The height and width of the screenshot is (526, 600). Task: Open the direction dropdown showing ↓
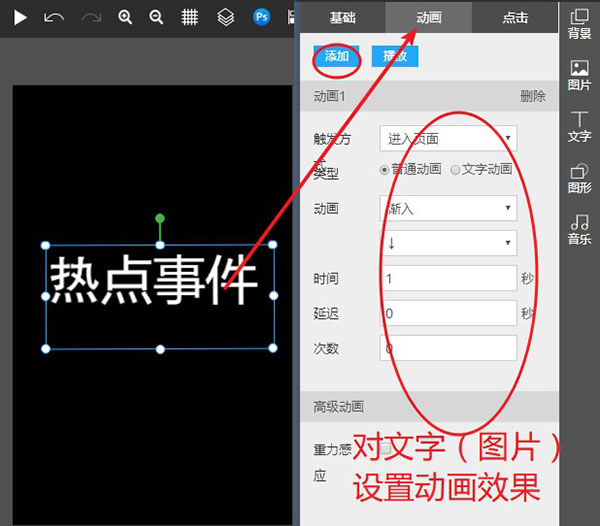pyautogui.click(x=448, y=243)
